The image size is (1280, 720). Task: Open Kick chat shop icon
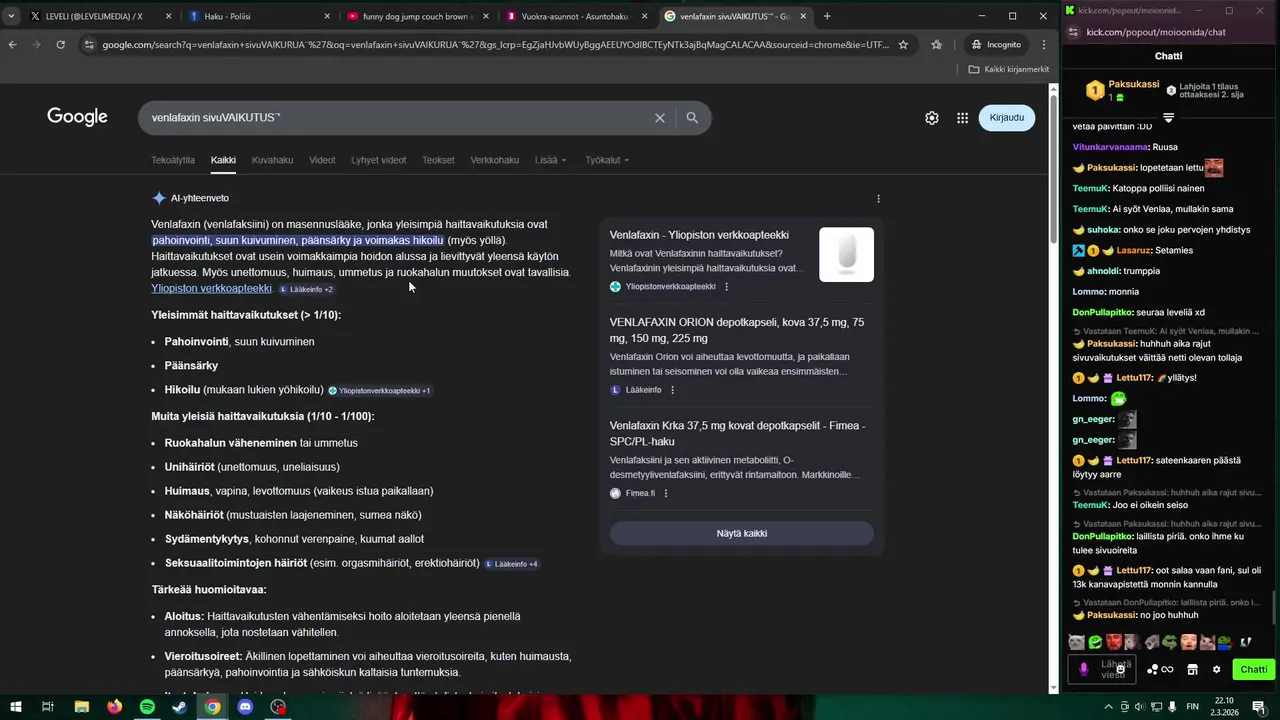(1192, 669)
